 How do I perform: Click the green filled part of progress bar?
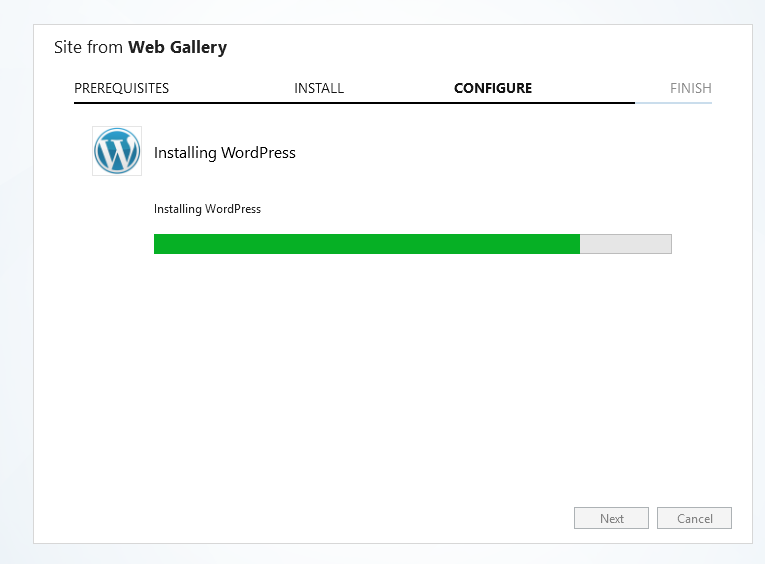366,244
